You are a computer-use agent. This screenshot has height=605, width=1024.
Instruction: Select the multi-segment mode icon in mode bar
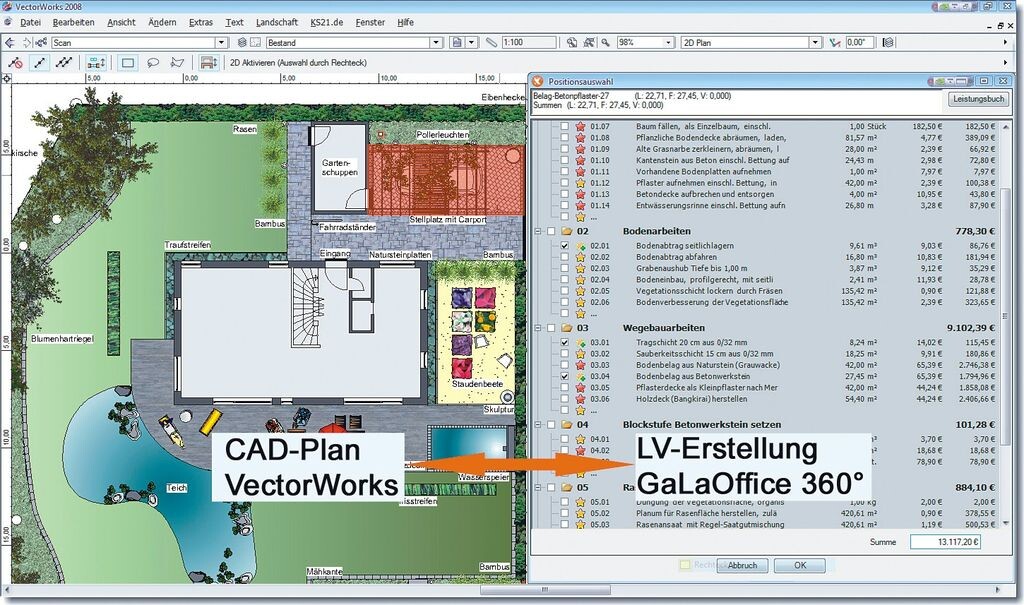point(63,63)
